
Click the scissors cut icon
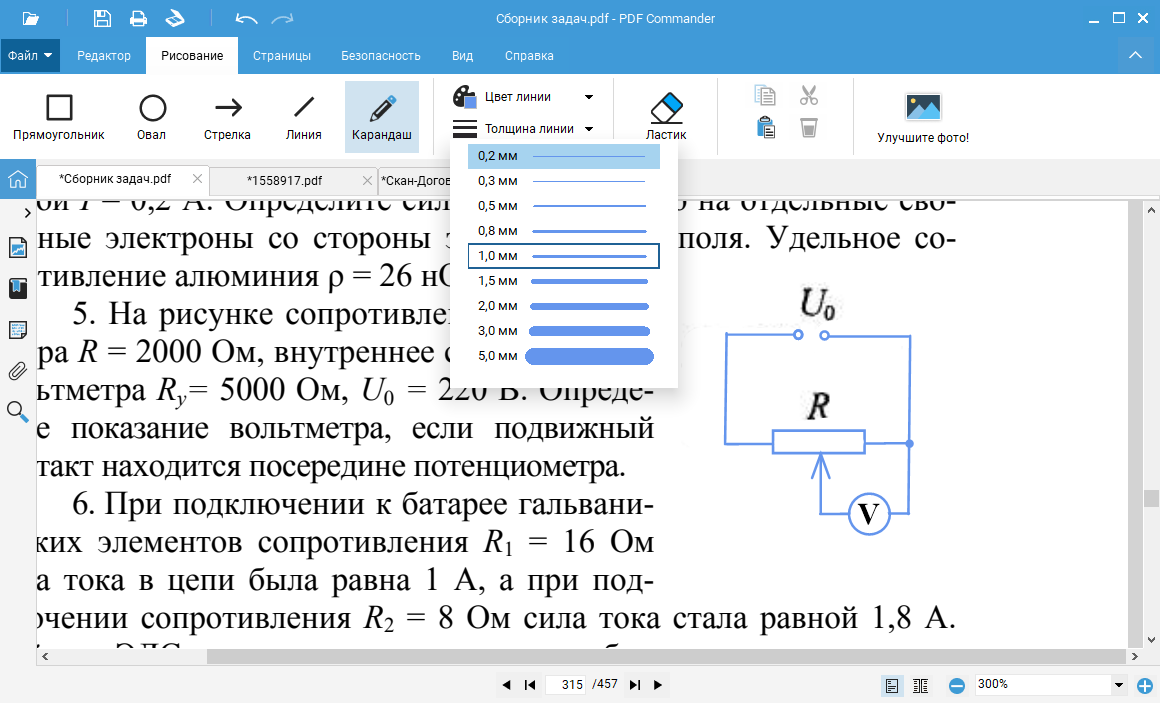(x=809, y=95)
